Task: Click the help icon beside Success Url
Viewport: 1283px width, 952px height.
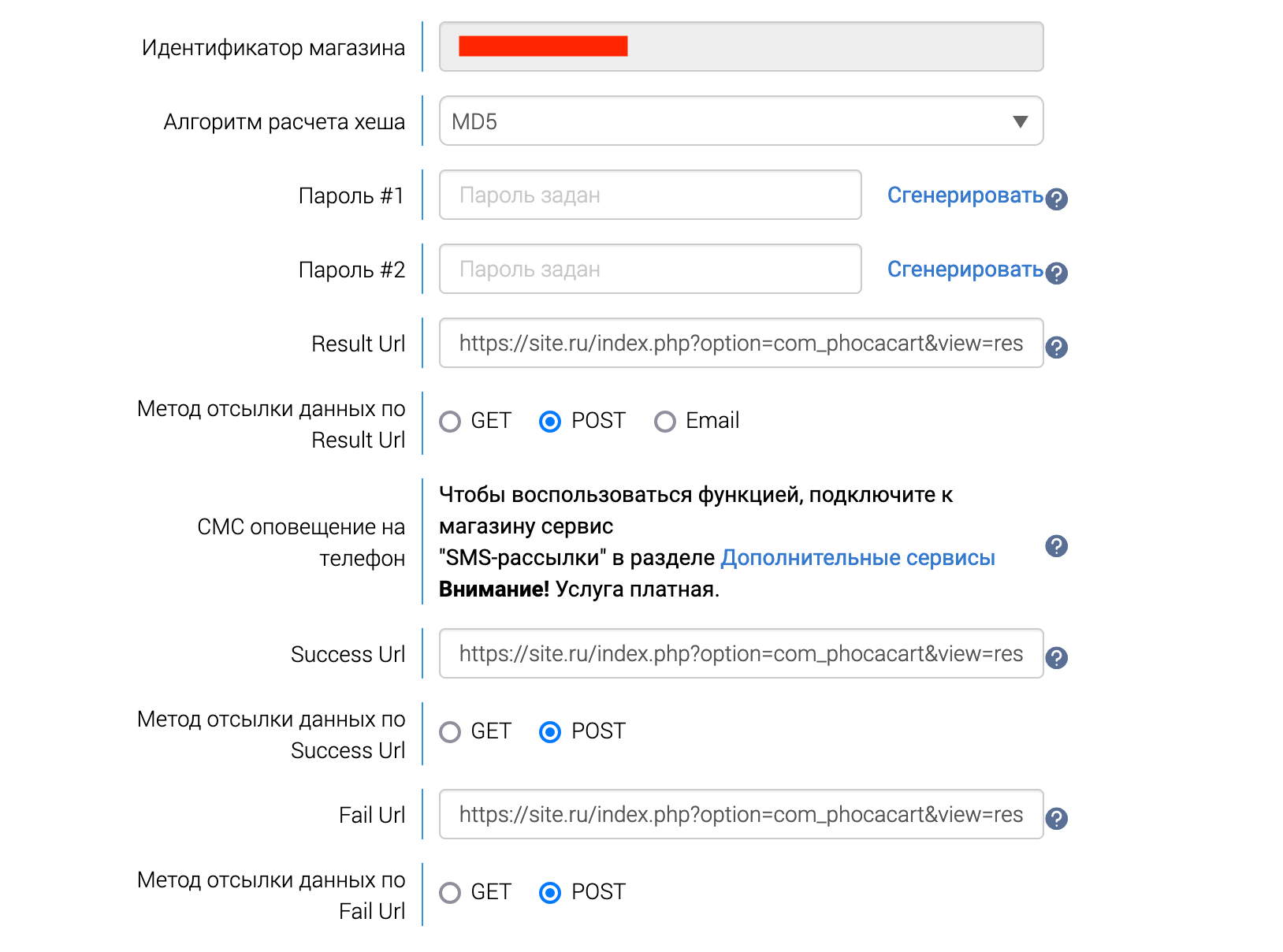Action: (x=1057, y=657)
